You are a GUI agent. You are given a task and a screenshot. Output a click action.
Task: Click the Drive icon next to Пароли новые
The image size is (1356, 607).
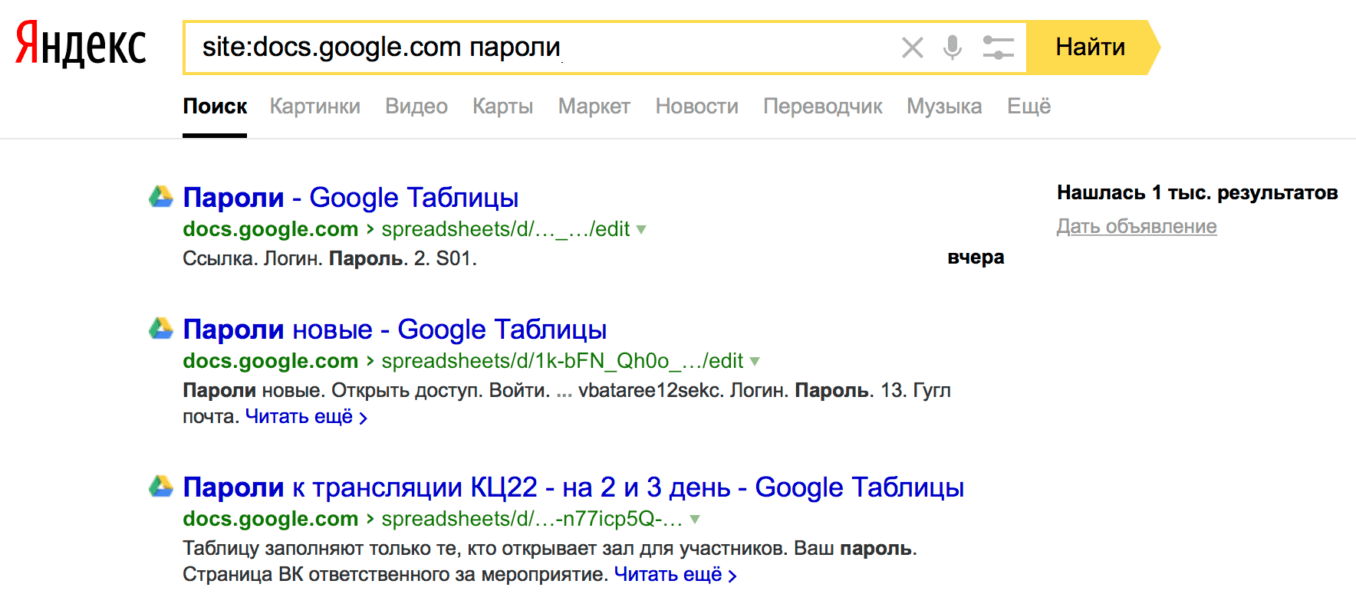click(x=159, y=327)
